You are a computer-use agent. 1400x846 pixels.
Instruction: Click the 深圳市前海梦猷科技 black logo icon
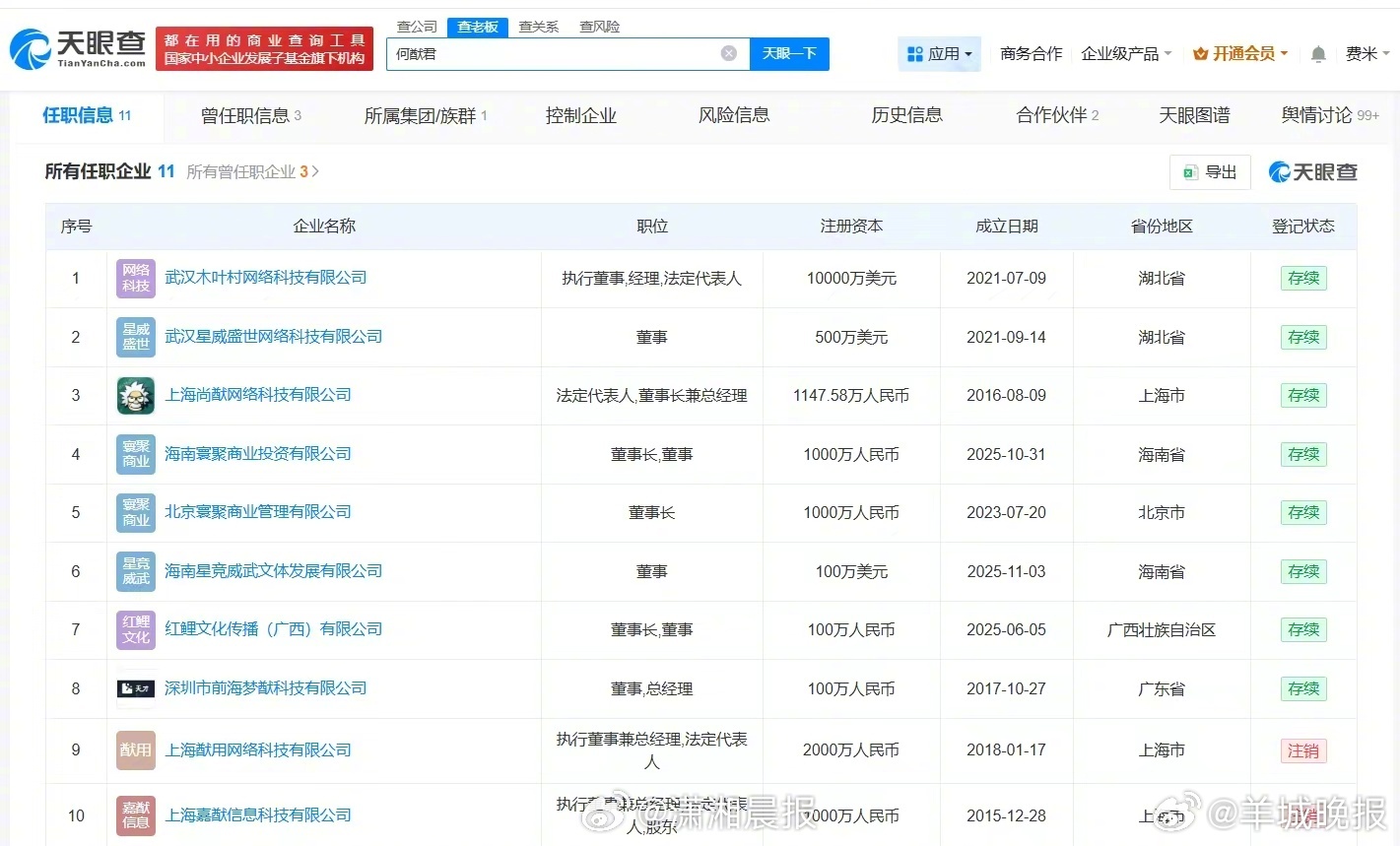136,688
